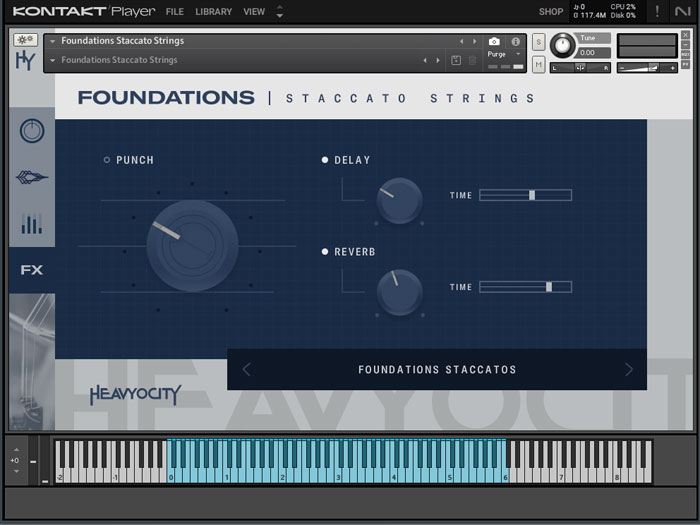700x525 pixels.
Task: Click the large PUNCH knob
Action: pyautogui.click(x=192, y=246)
